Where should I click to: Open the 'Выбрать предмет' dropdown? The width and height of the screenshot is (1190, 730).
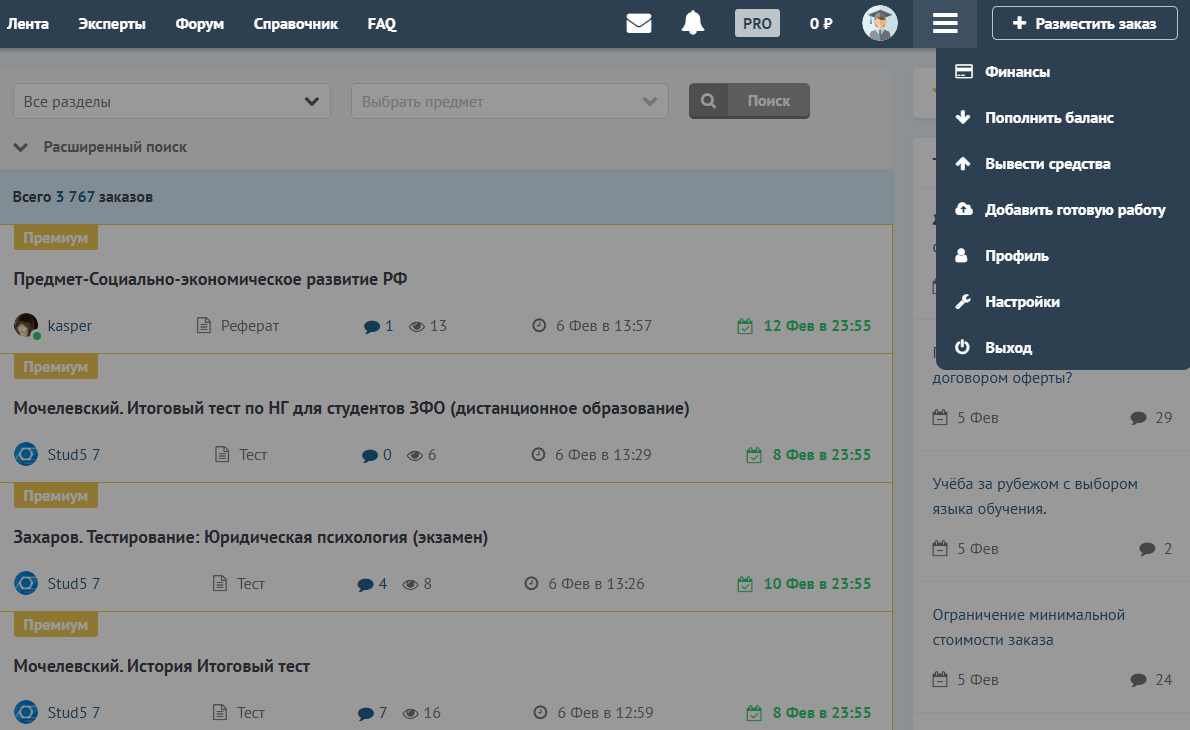[509, 101]
